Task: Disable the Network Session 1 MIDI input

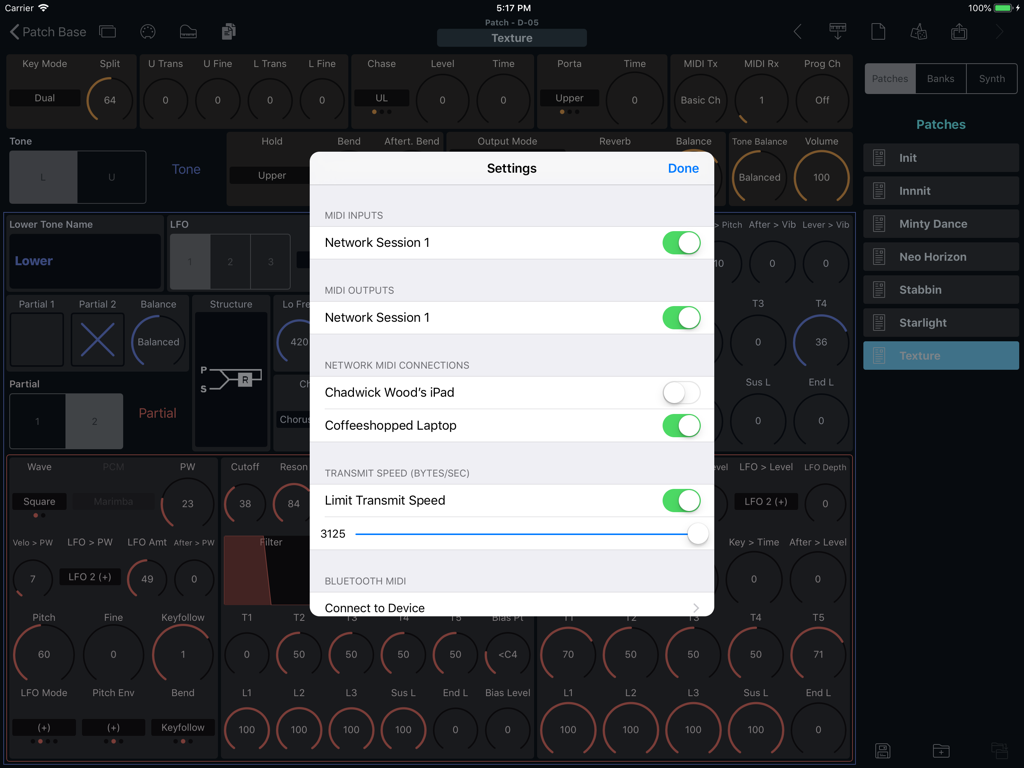Action: (x=681, y=242)
